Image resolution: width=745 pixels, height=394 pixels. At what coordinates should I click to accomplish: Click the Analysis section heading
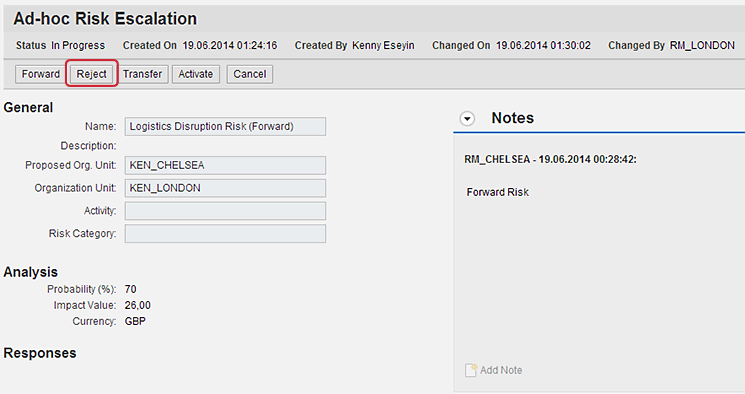tap(30, 272)
